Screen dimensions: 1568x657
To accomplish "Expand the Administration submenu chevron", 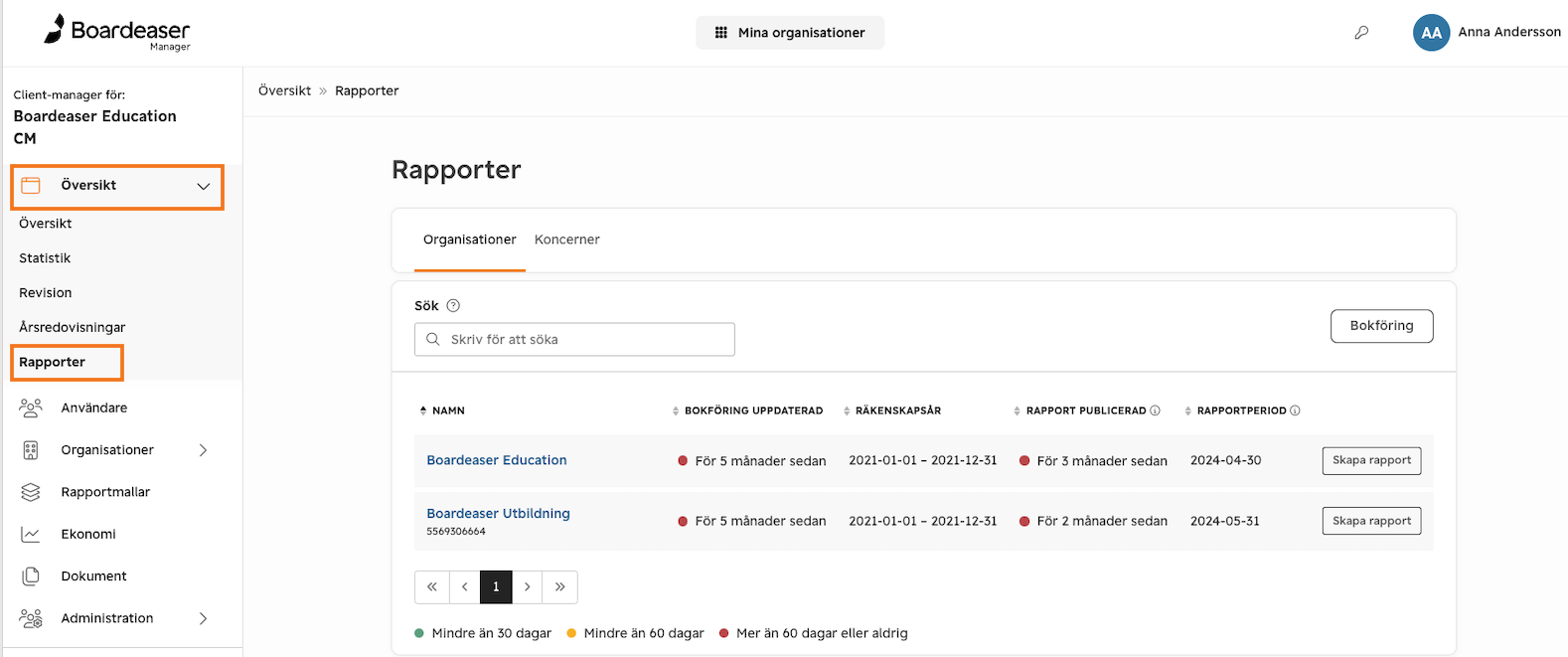I will (204, 618).
